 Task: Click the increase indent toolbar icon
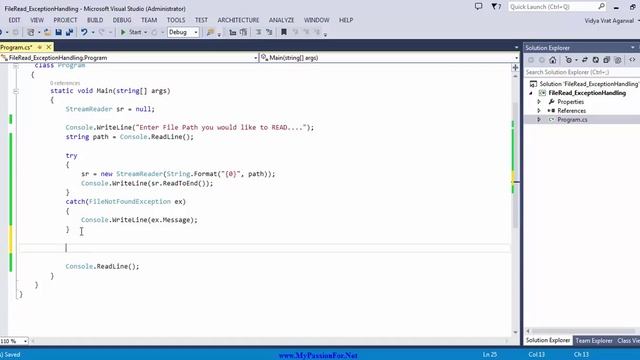point(244,32)
